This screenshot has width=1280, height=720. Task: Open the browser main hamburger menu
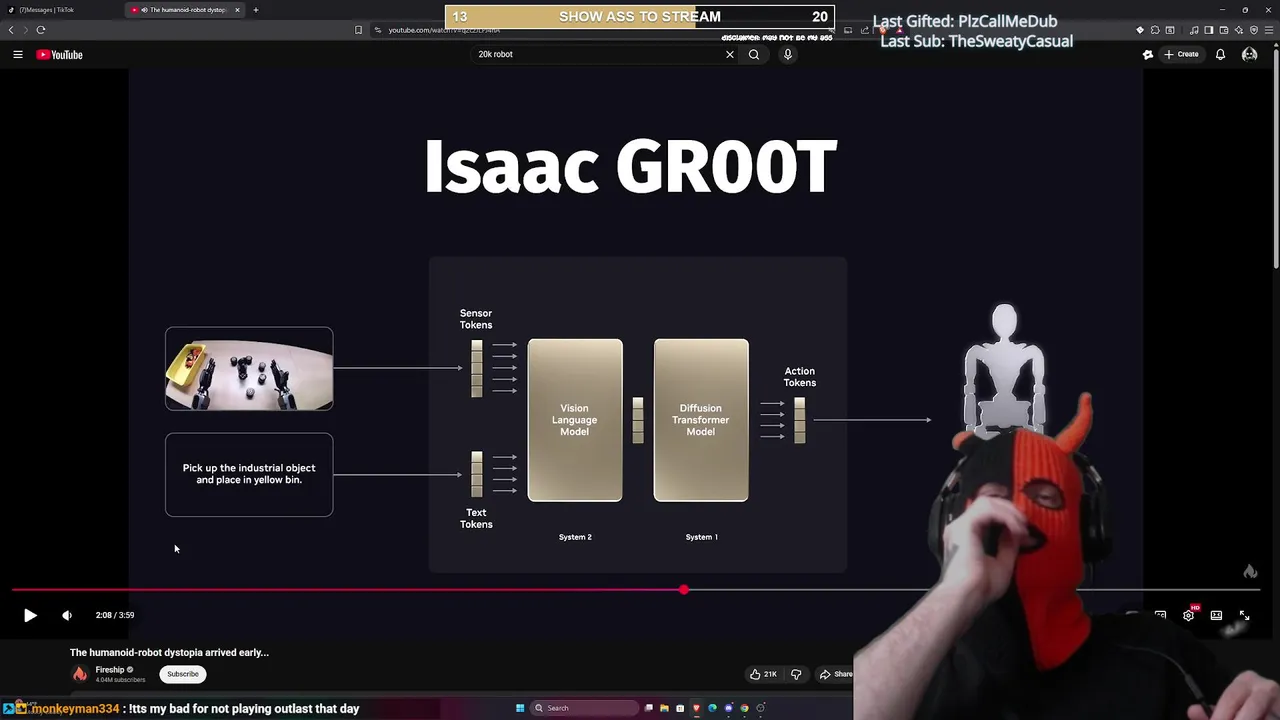pyautogui.click(x=1269, y=30)
